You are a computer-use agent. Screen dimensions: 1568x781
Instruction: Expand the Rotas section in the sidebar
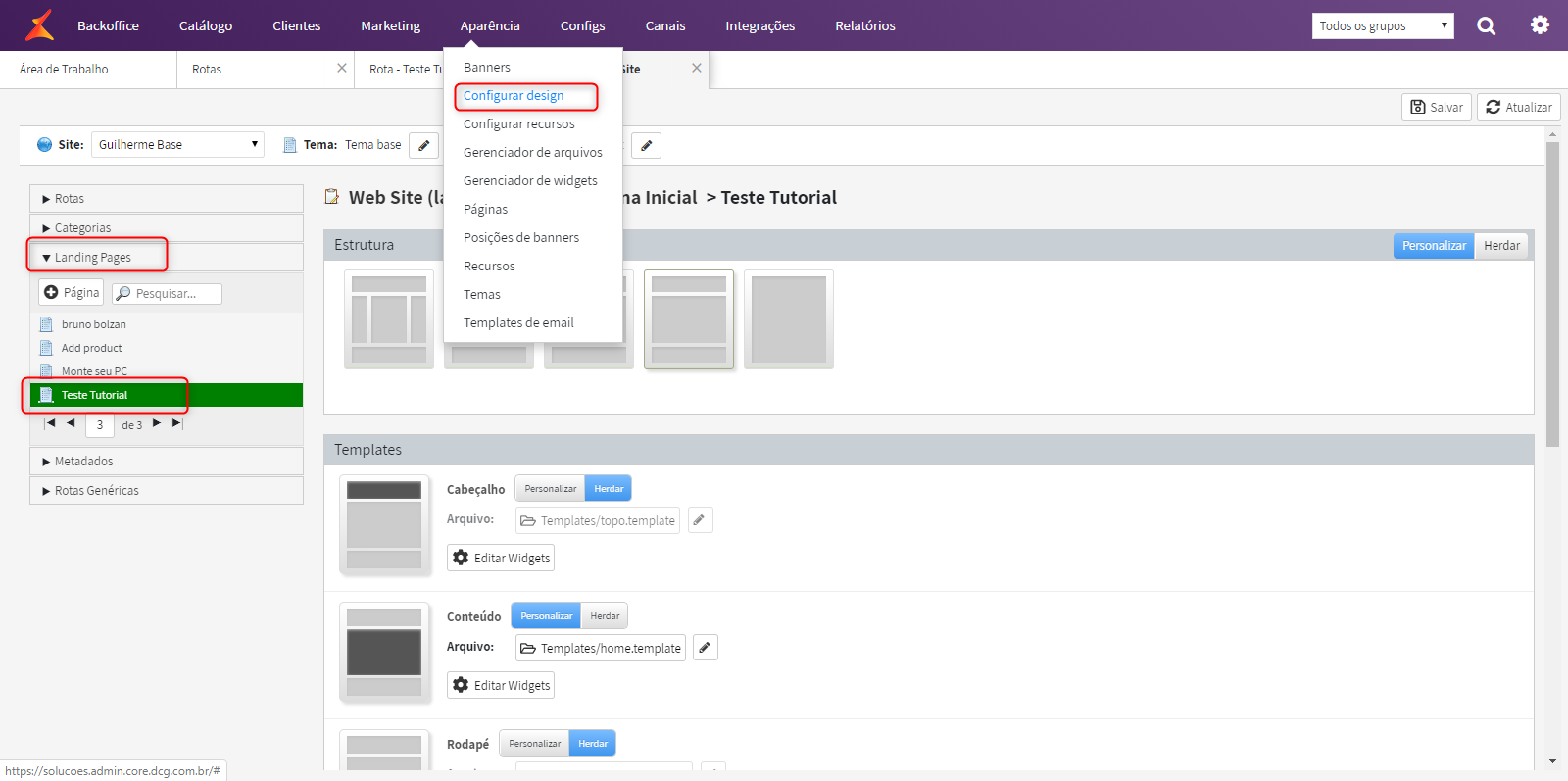[x=167, y=199]
